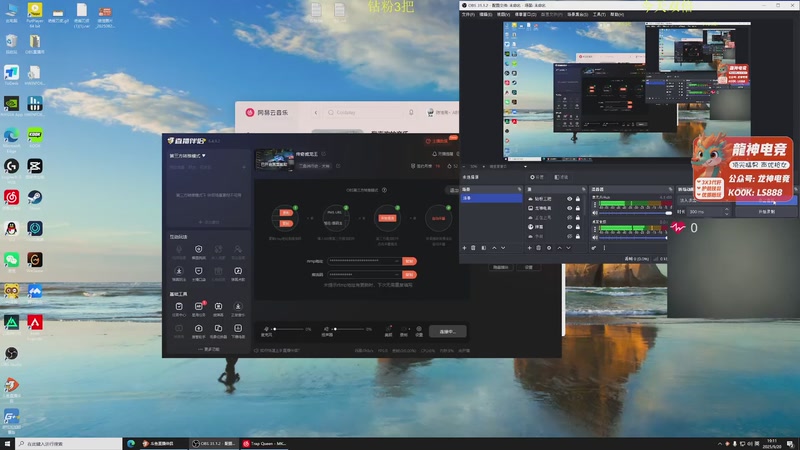The image size is (800, 450).
Task: Open Steam desktop shortcut
Action: (35, 199)
